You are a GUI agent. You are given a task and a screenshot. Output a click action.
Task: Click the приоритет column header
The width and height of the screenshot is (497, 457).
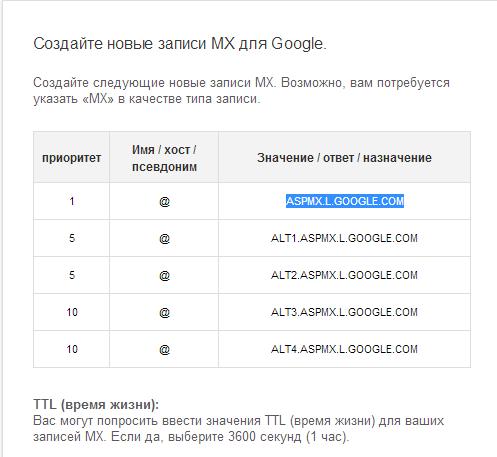click(x=71, y=158)
